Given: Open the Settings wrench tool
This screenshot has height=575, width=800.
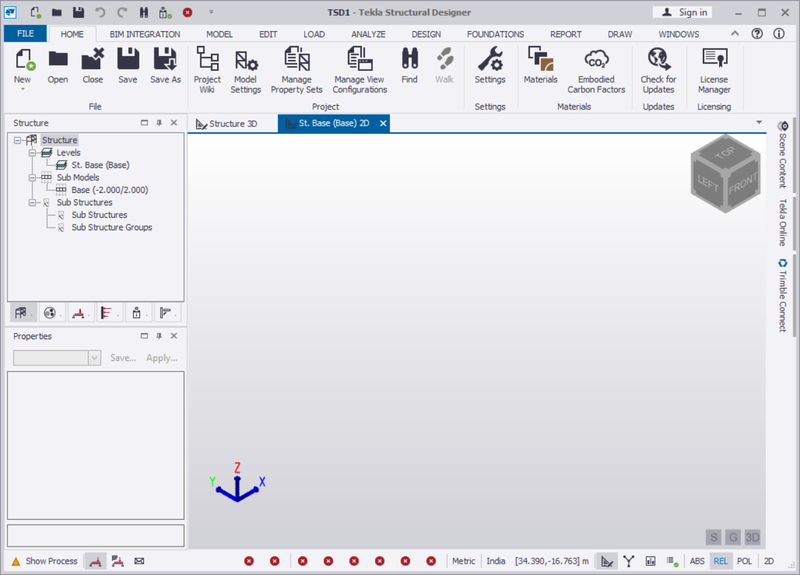Looking at the screenshot, I should coord(490,65).
